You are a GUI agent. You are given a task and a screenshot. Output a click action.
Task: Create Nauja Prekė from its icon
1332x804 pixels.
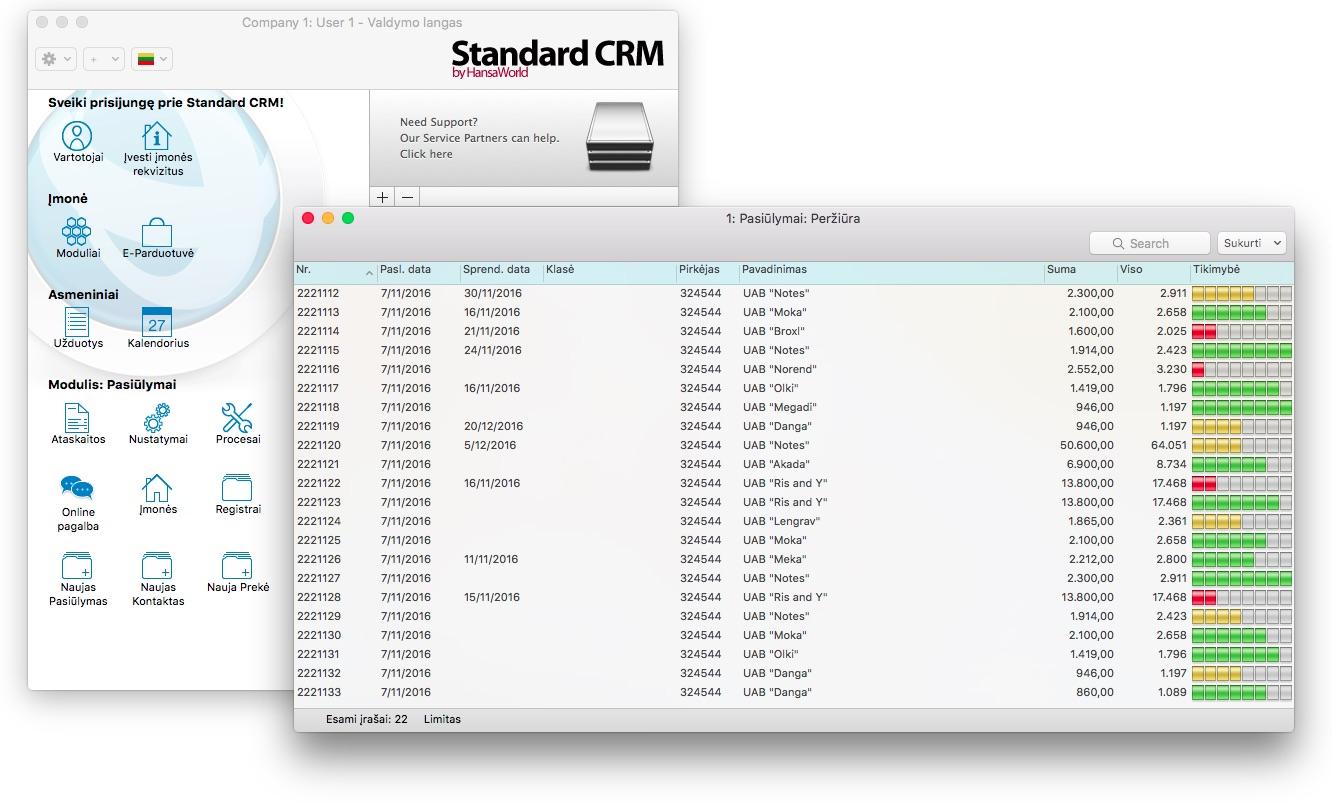pos(237,566)
